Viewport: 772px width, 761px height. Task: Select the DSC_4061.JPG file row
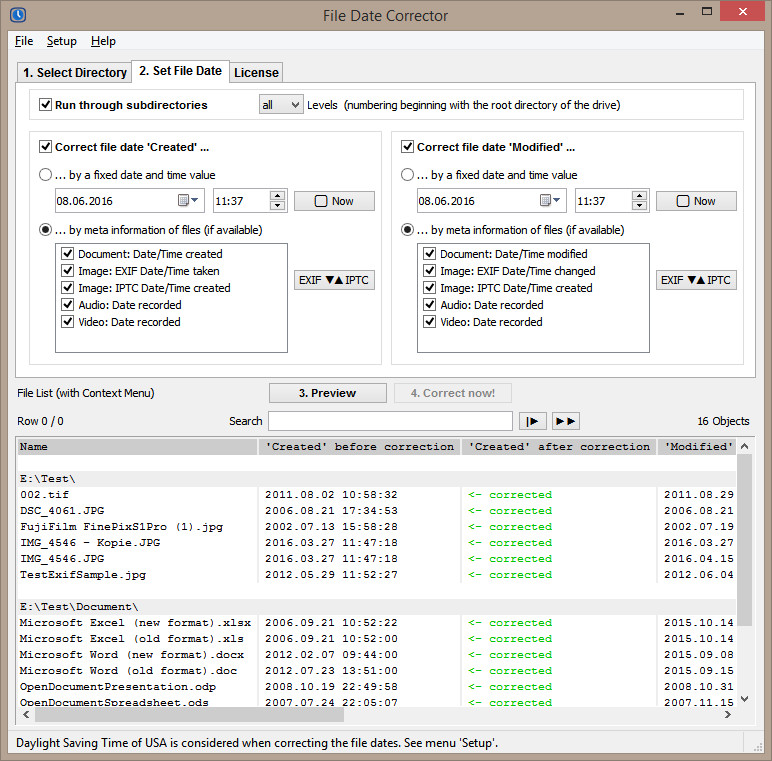pyautogui.click(x=377, y=510)
